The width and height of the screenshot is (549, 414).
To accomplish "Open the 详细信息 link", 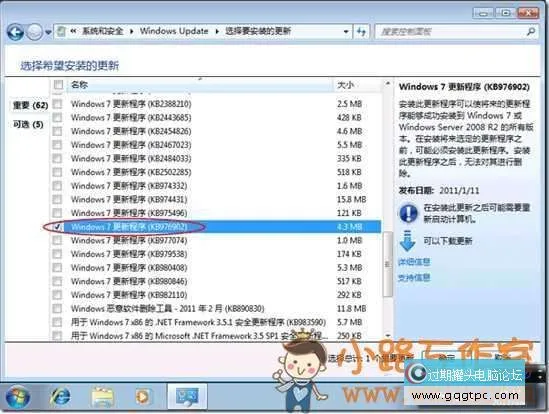I will click(414, 262).
